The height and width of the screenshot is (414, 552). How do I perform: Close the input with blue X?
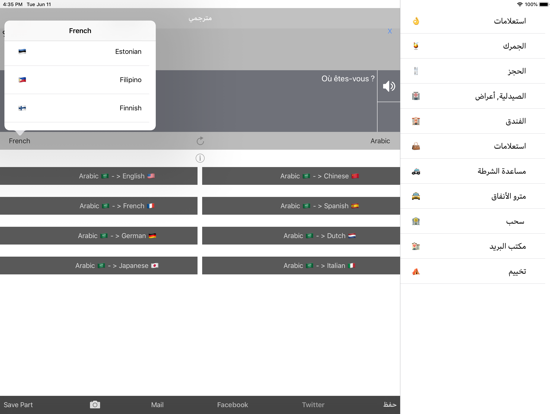coord(390,31)
